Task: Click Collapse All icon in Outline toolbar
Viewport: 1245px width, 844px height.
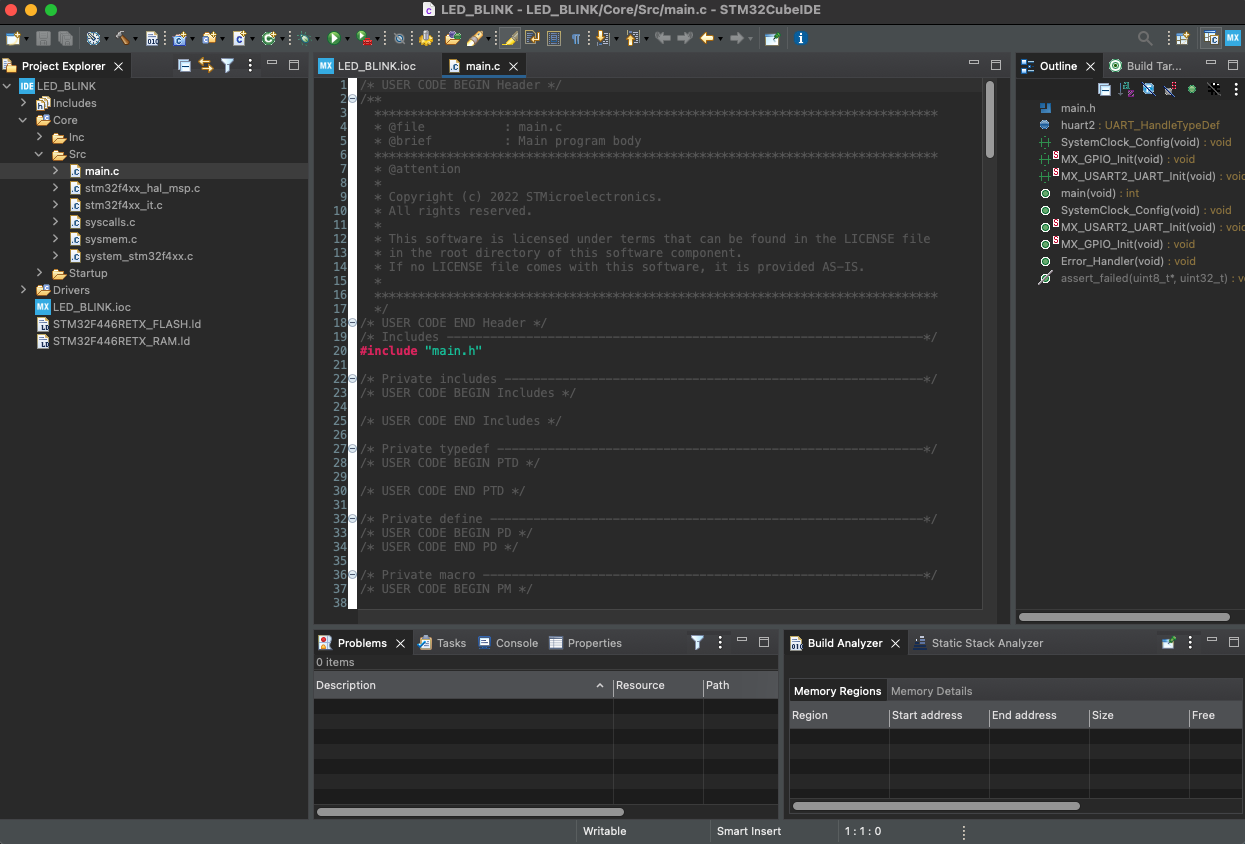Action: click(x=1104, y=89)
